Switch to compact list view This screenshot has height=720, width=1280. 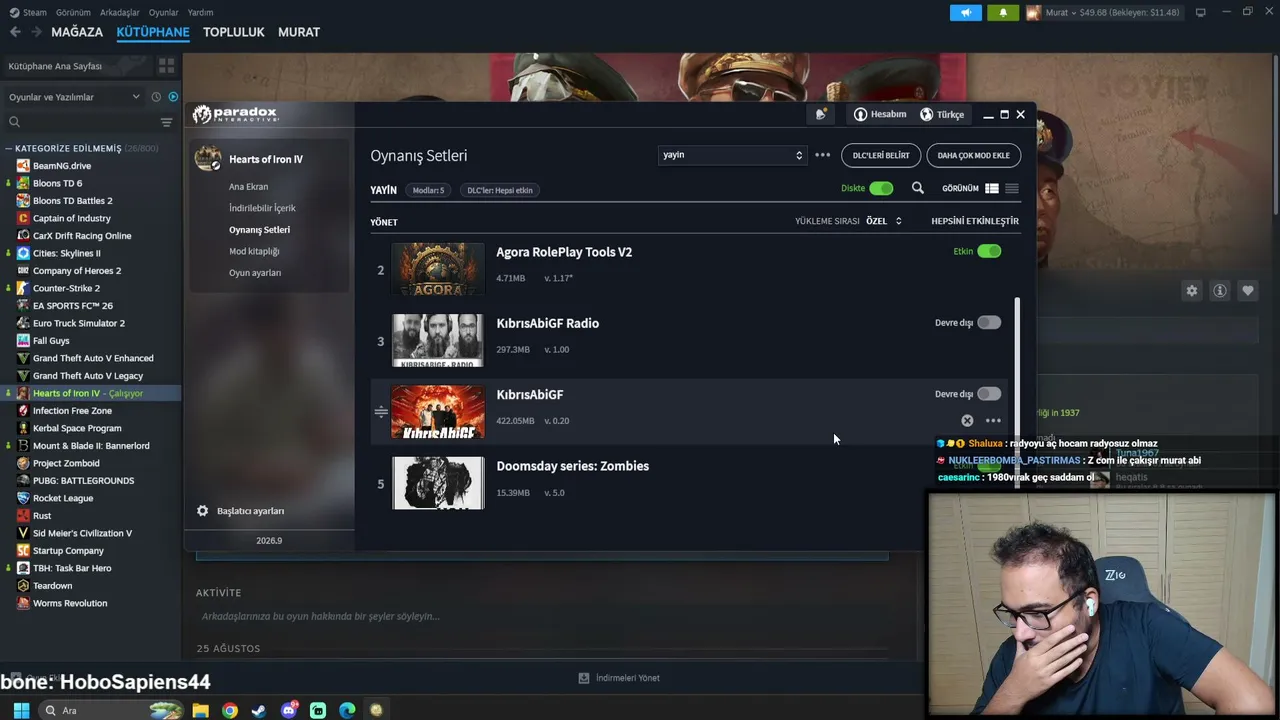click(1012, 188)
